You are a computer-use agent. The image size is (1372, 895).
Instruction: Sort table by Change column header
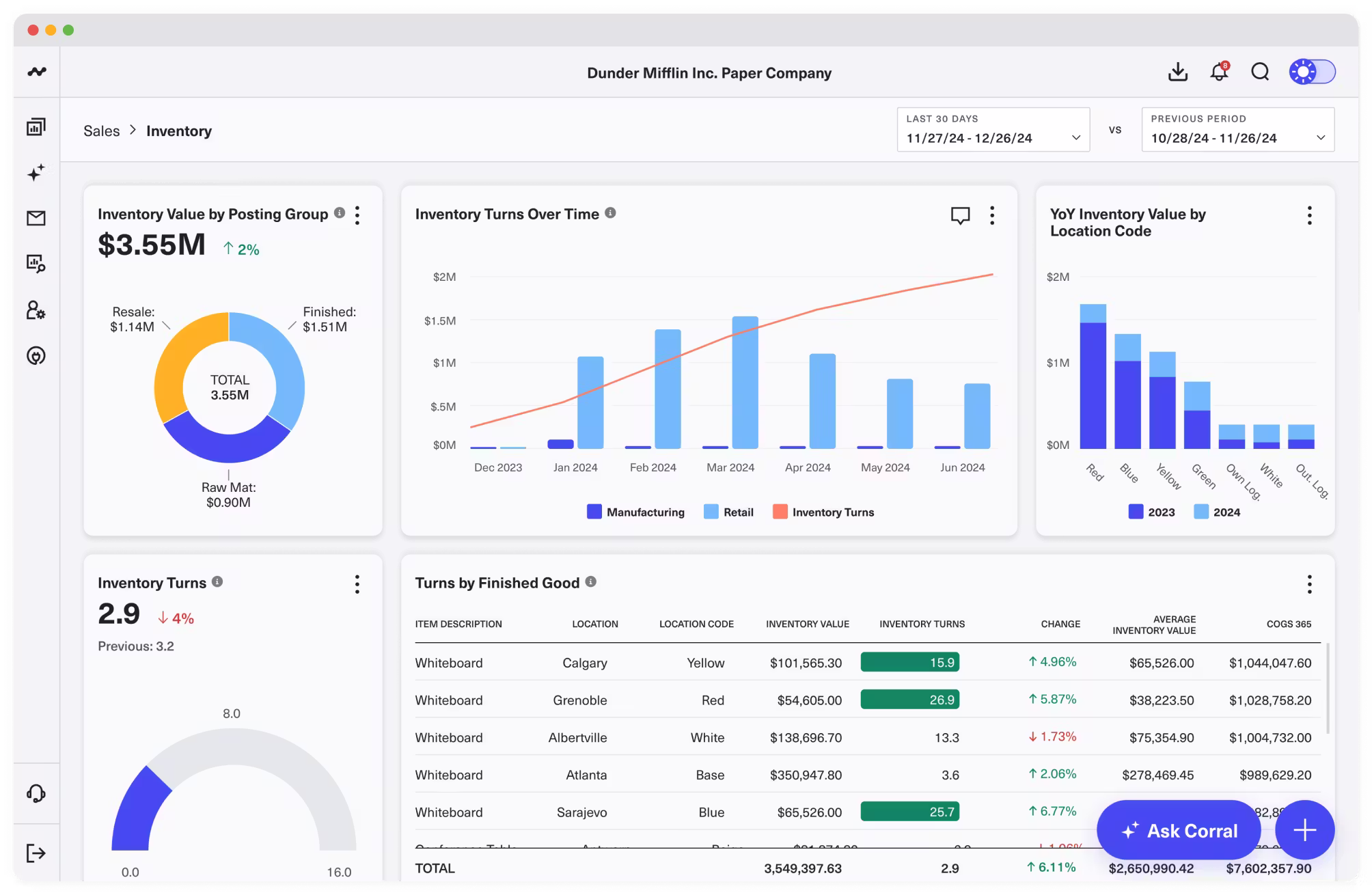click(x=1060, y=624)
